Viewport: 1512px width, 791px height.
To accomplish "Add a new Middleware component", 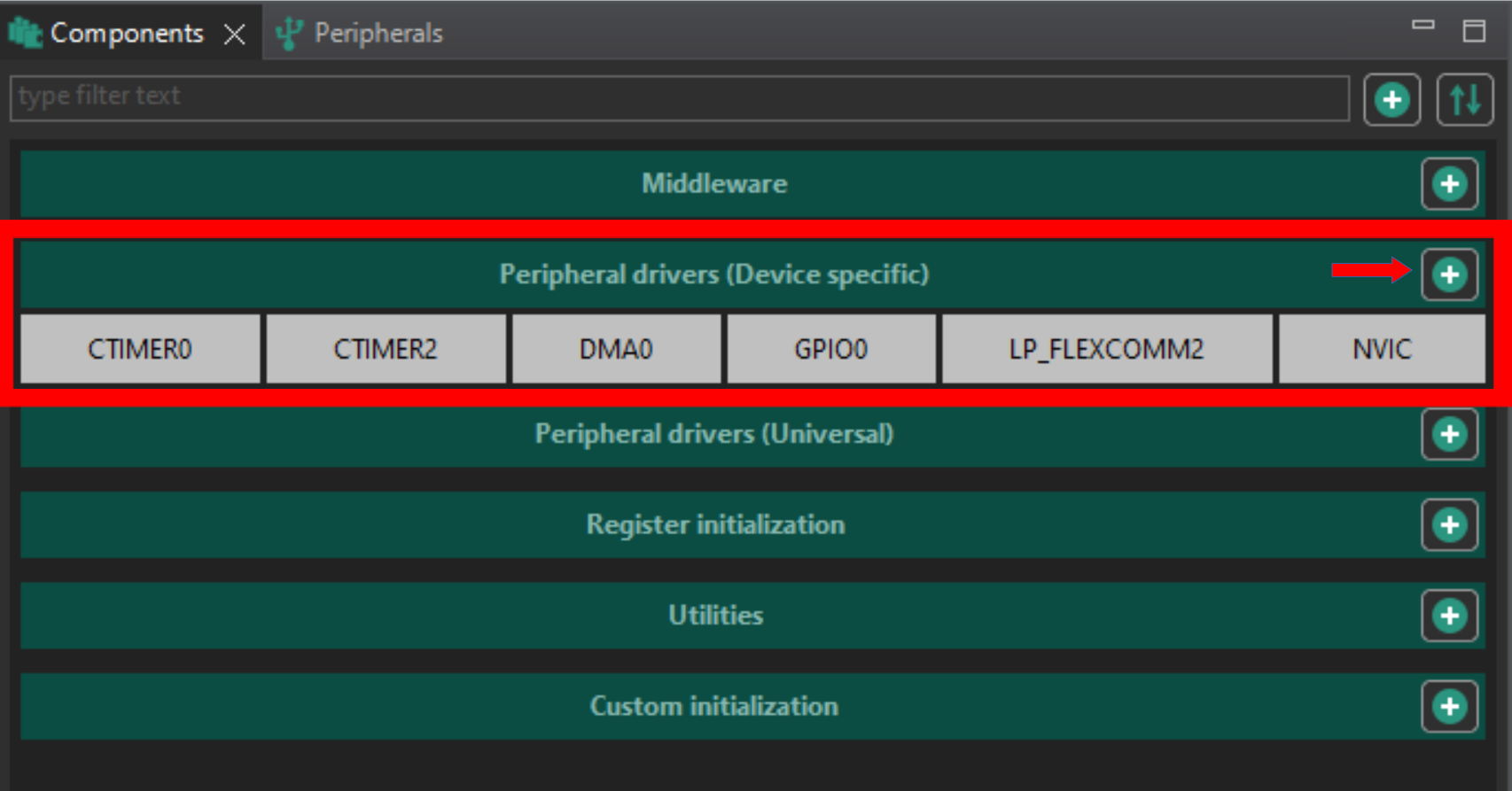I will click(1449, 184).
